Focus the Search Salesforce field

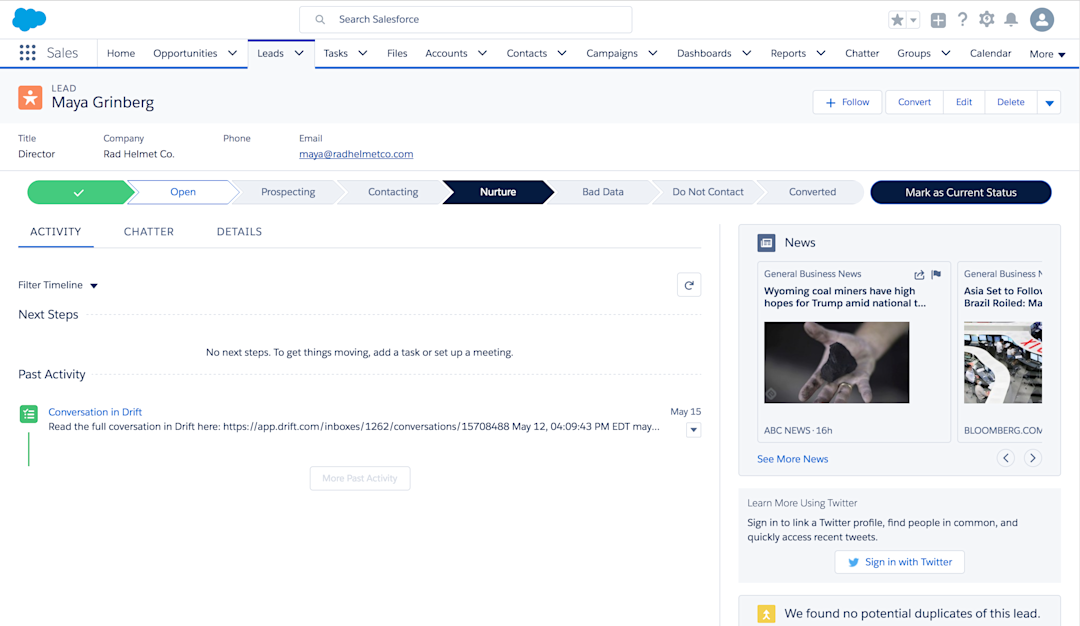coord(466,19)
